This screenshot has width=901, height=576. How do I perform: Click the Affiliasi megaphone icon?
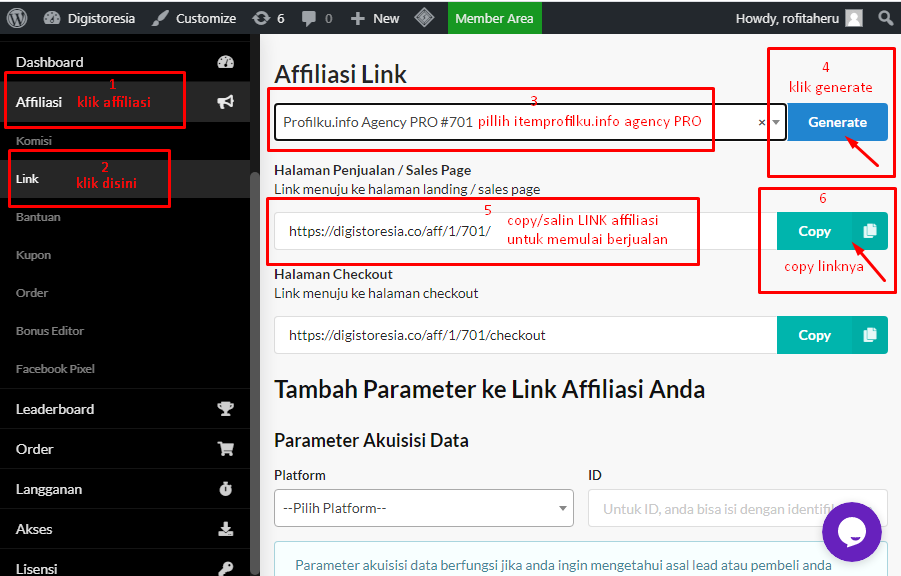pyautogui.click(x=226, y=102)
